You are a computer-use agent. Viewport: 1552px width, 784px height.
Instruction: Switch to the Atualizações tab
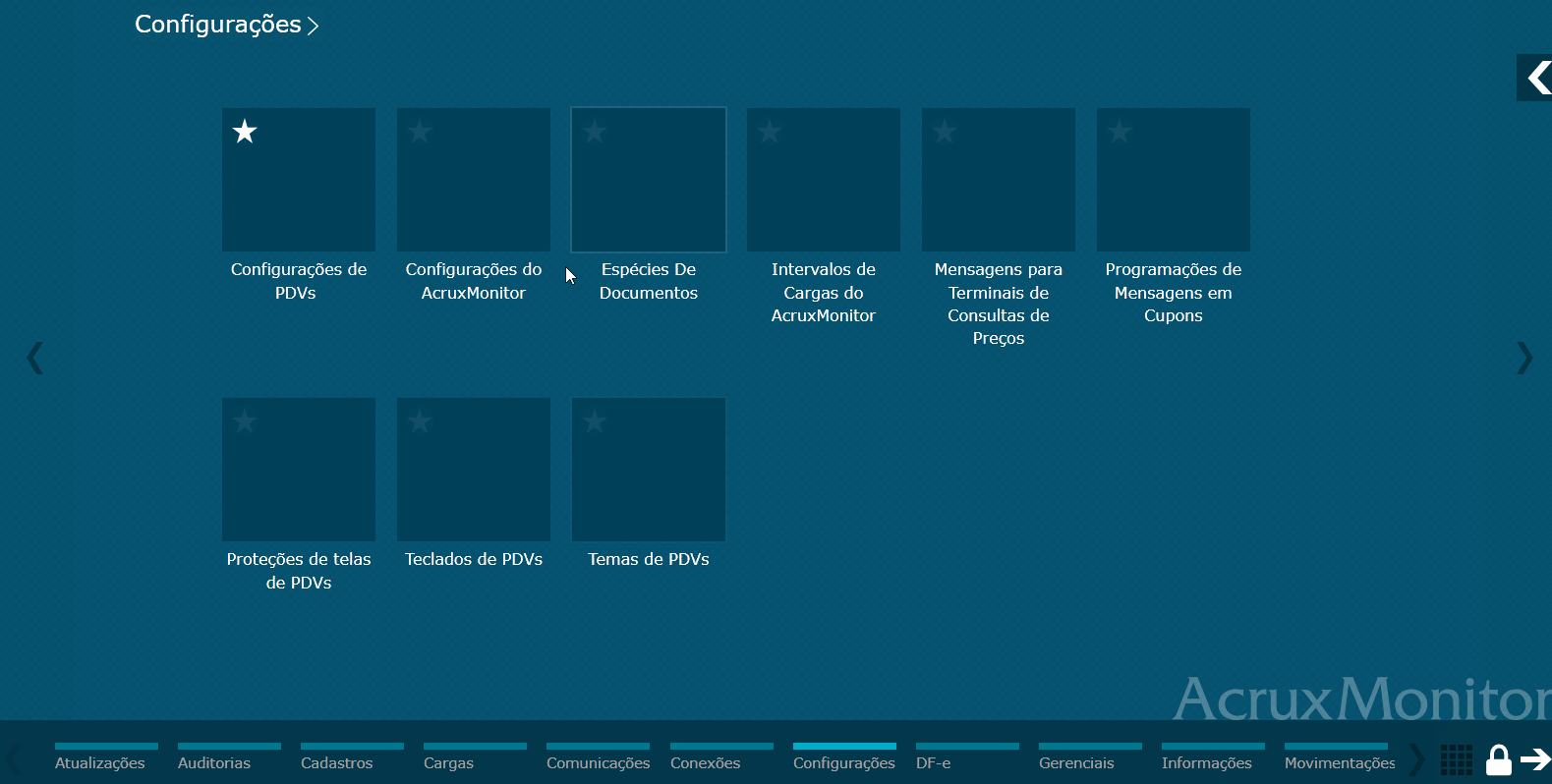pyautogui.click(x=106, y=757)
